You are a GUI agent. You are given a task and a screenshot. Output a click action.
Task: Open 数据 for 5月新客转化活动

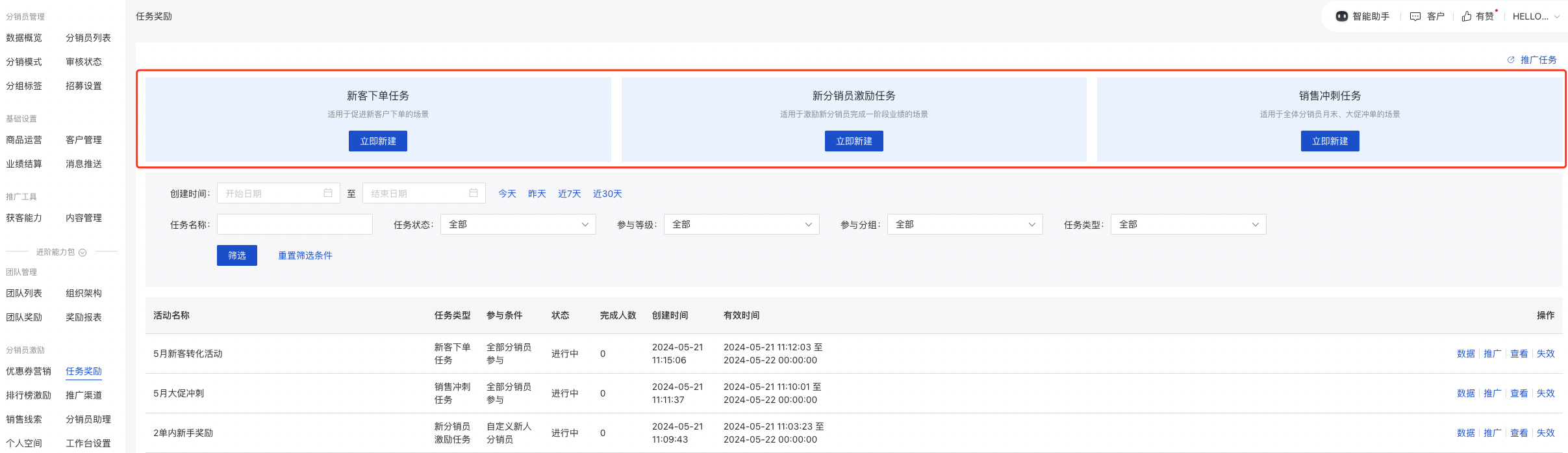coord(1466,354)
